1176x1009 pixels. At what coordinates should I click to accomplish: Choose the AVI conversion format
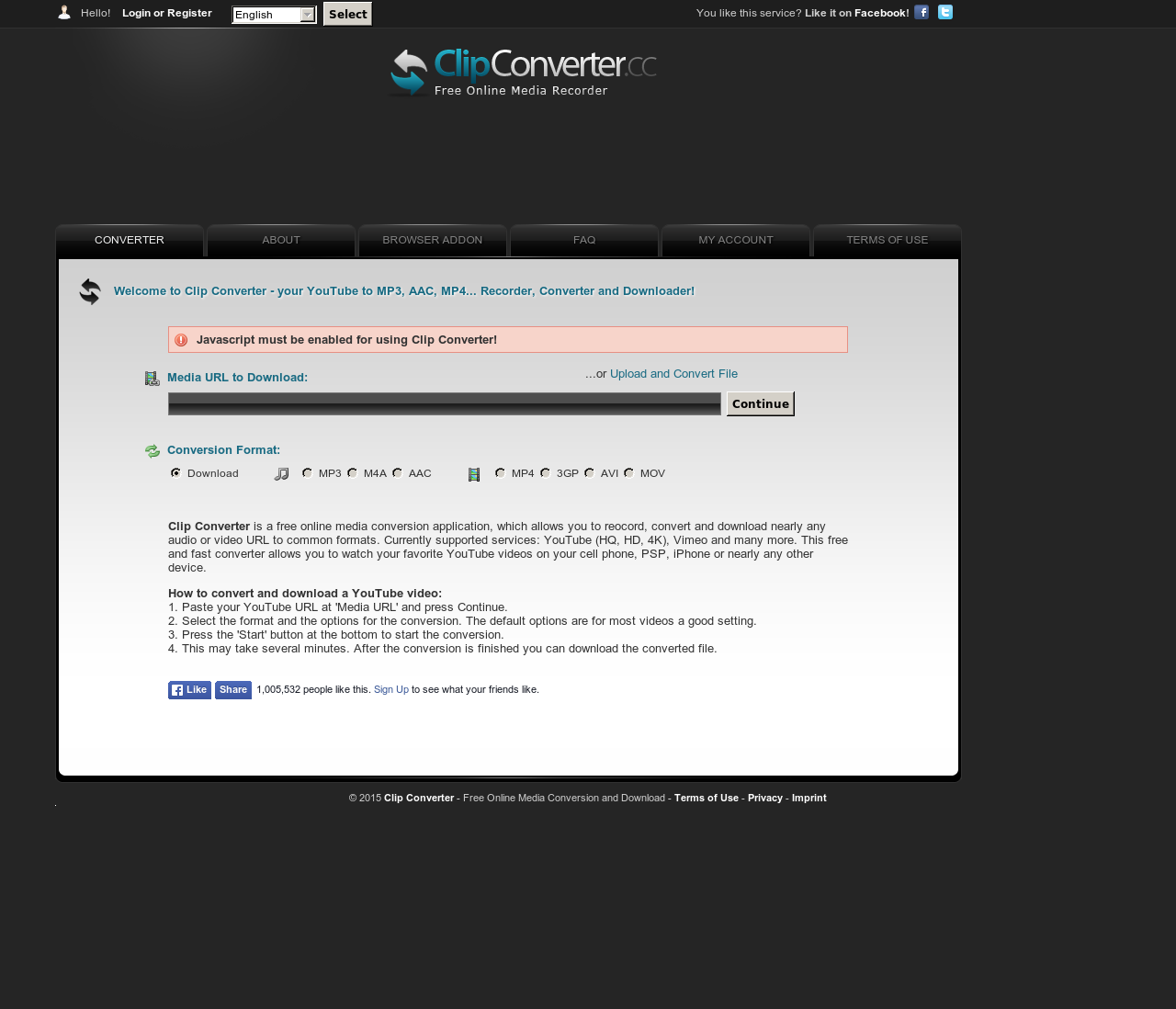(x=589, y=473)
